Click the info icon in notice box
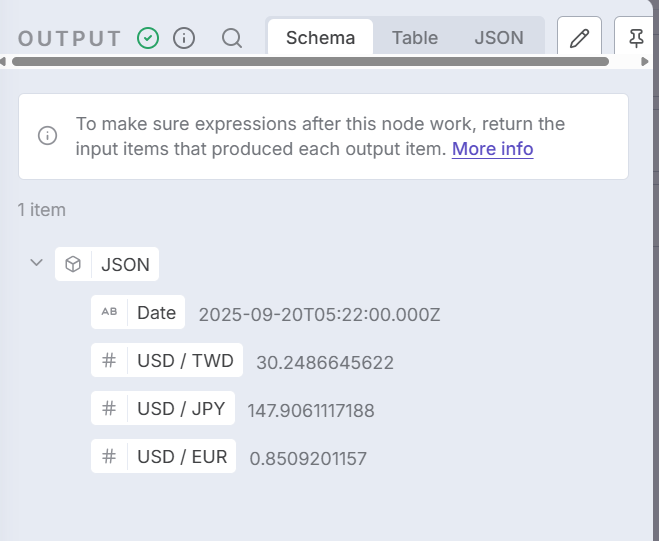 pyautogui.click(x=47, y=136)
